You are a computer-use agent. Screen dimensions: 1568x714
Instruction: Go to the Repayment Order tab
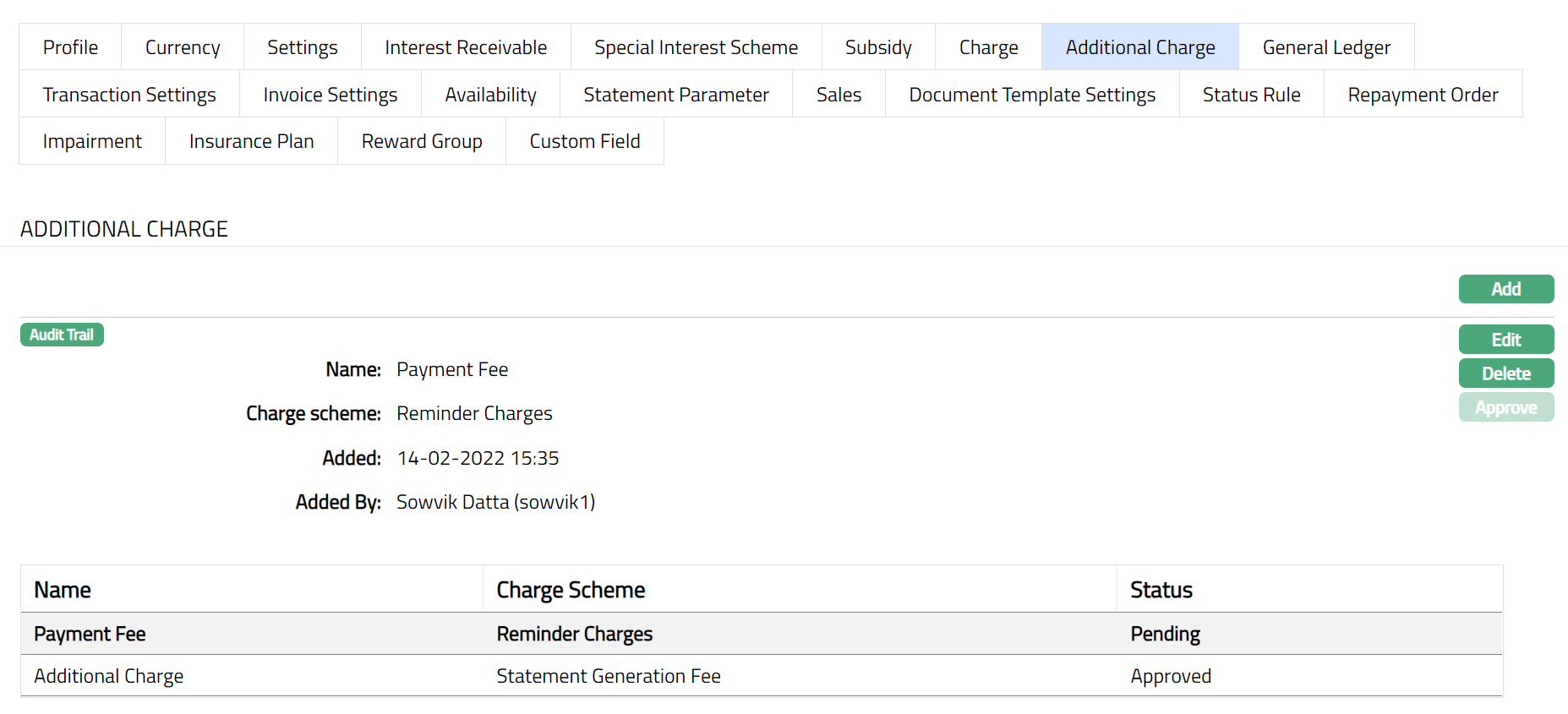point(1423,95)
